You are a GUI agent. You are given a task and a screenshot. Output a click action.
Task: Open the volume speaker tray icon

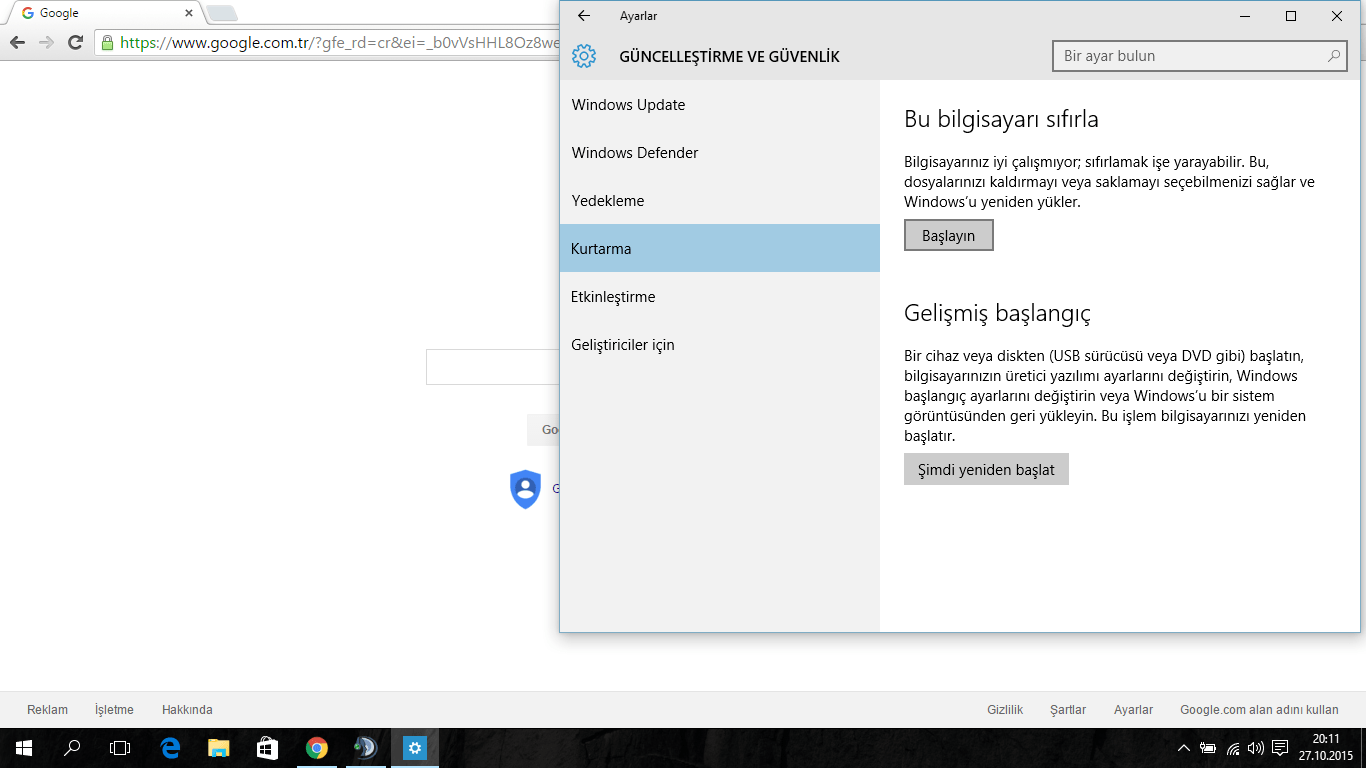1256,747
